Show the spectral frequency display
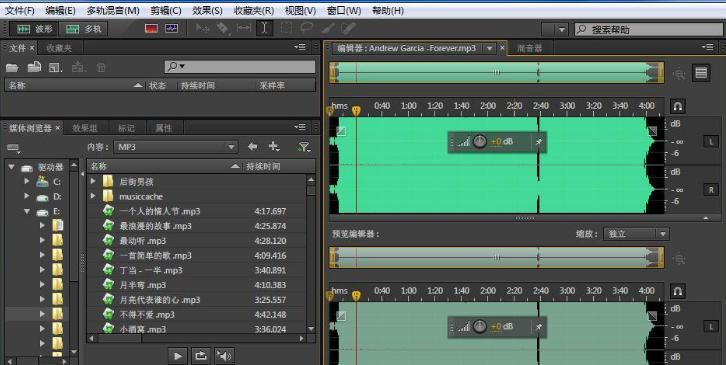Screen dimensions: 726x365 pos(151,29)
